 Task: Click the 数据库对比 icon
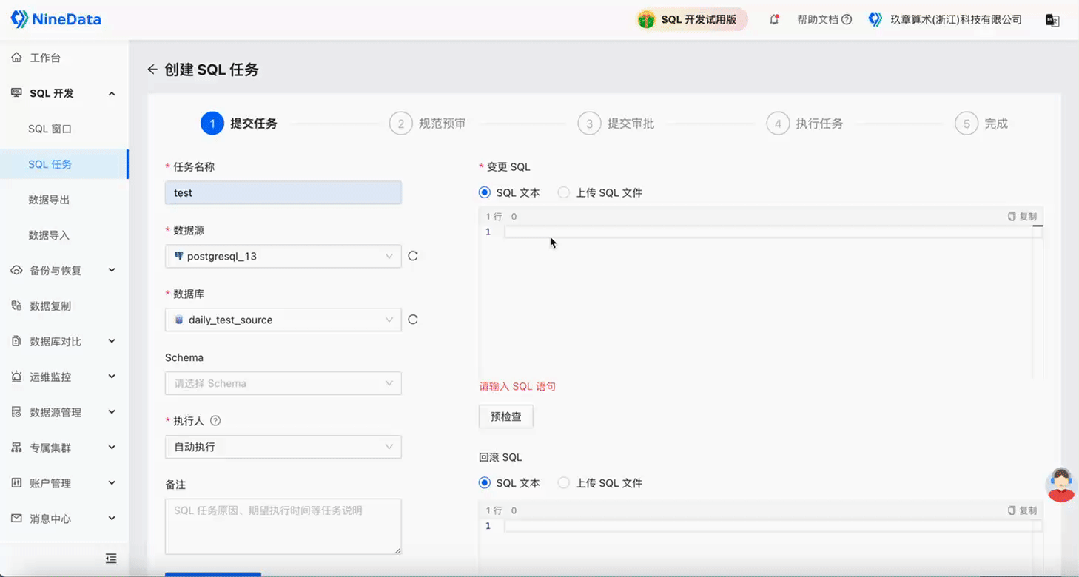[17, 341]
